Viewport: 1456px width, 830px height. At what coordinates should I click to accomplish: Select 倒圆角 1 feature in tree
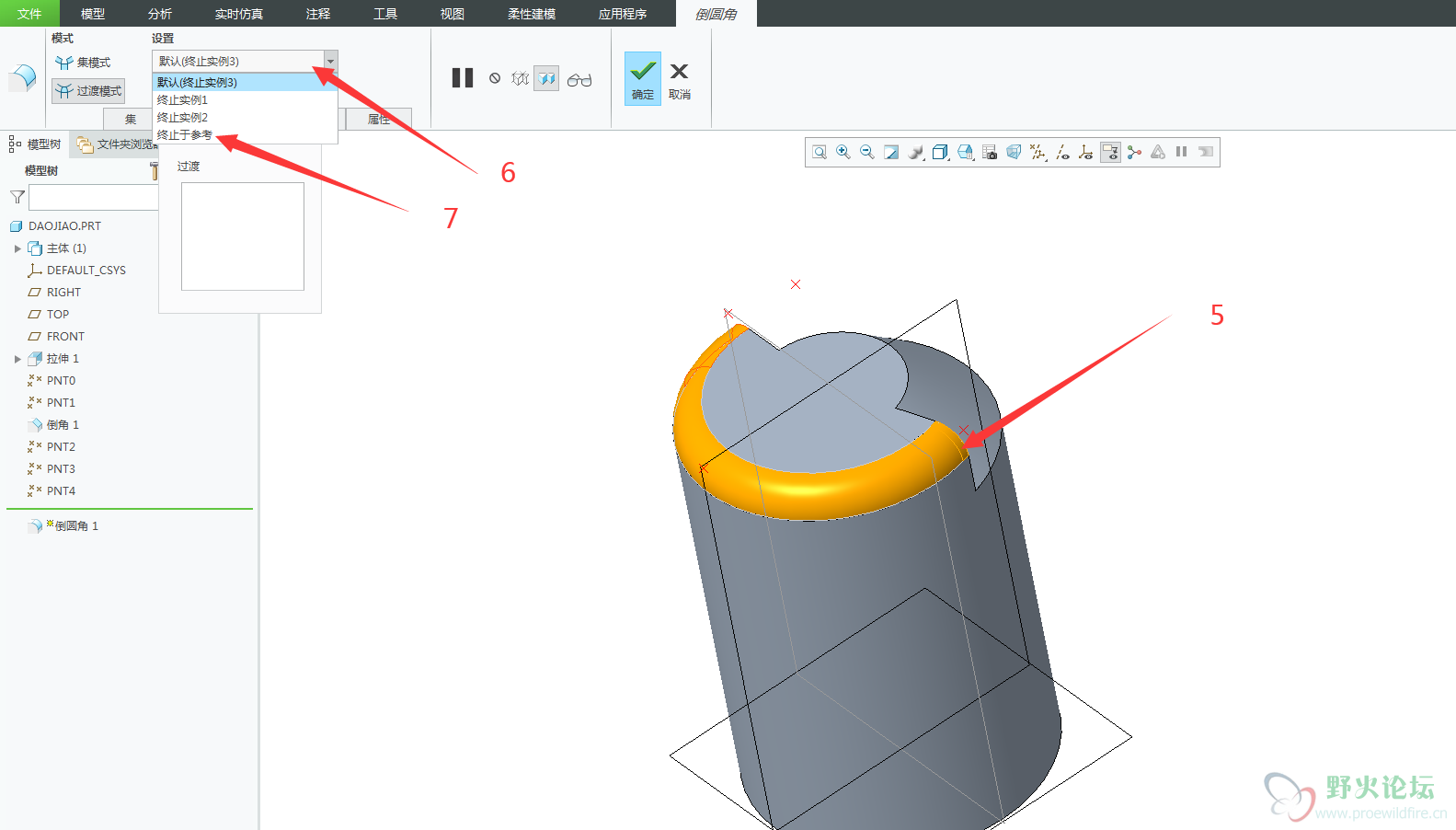[63, 526]
